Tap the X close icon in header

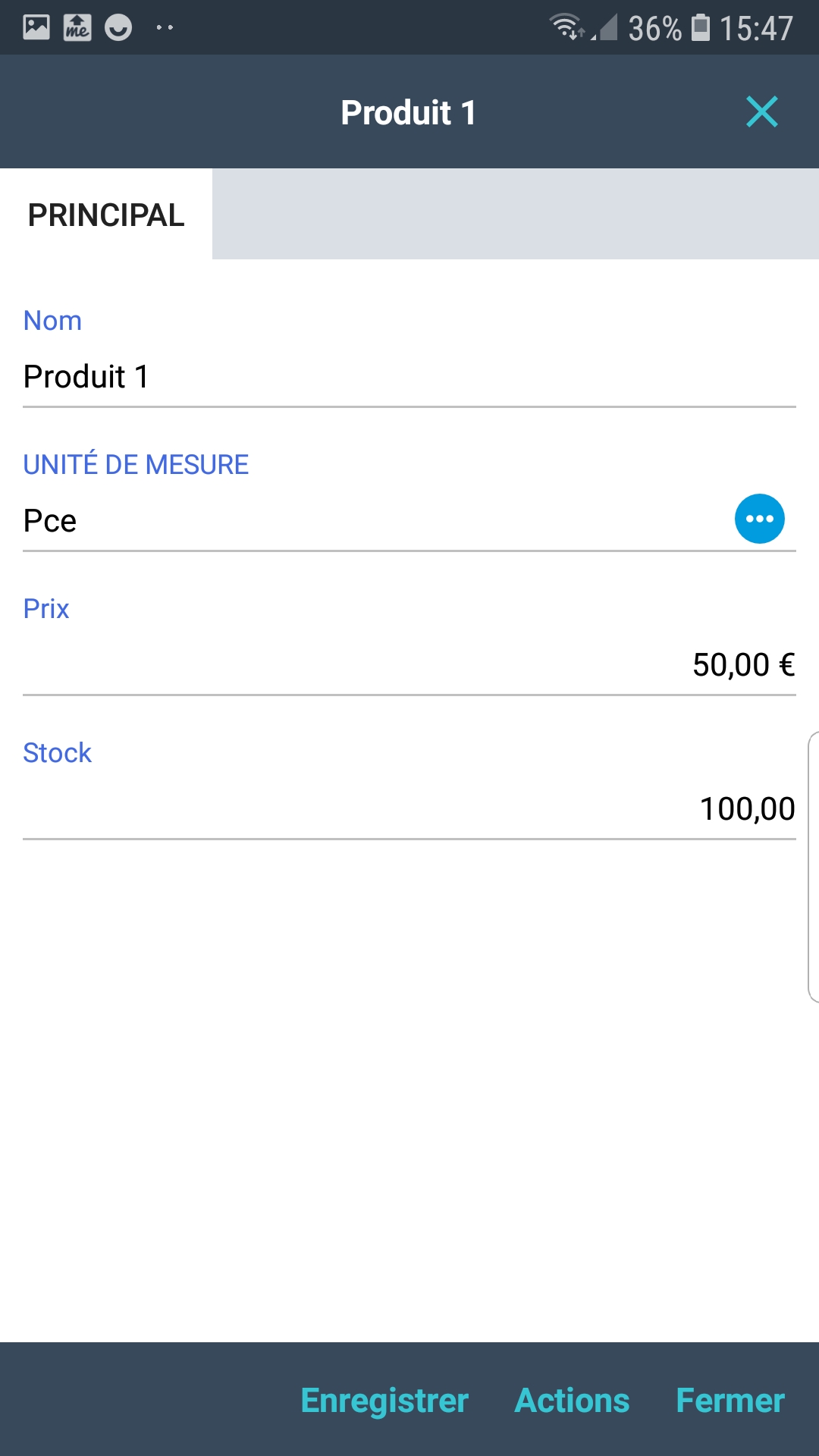[761, 112]
